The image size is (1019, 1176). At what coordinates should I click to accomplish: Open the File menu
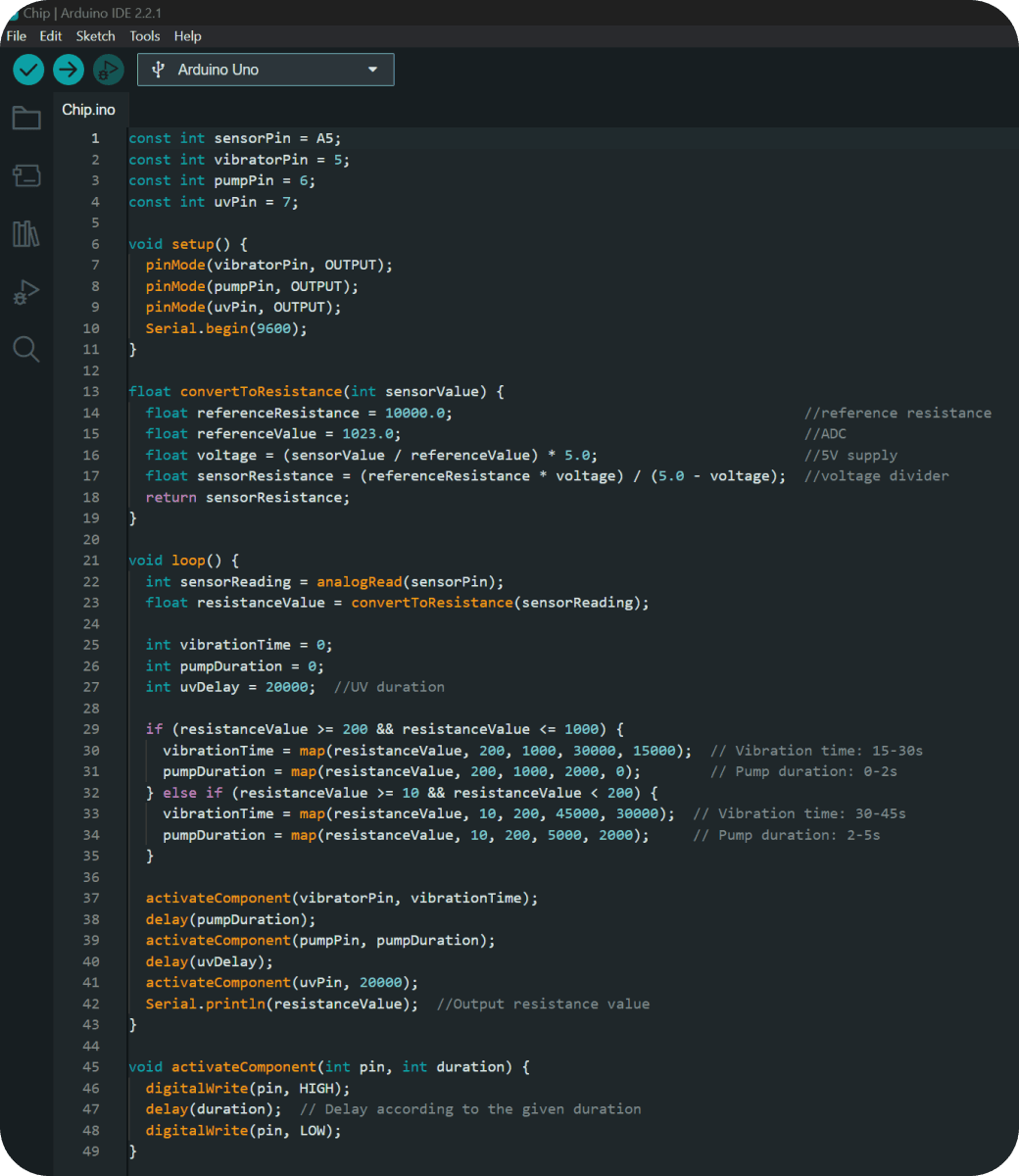point(17,36)
